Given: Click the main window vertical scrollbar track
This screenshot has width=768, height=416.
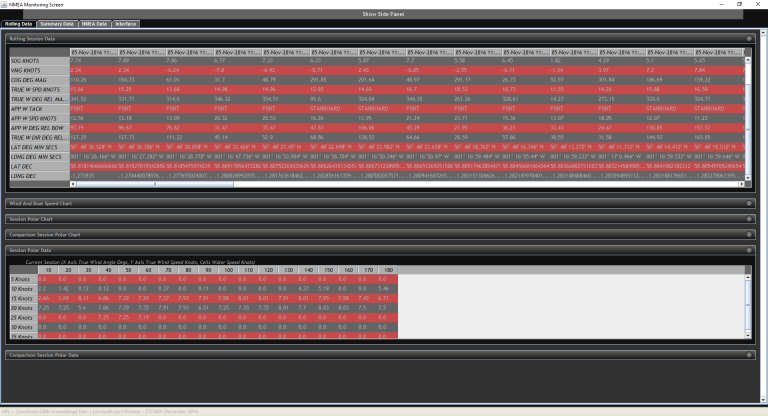Looking at the screenshot, I should pyautogui.click(x=763, y=216).
